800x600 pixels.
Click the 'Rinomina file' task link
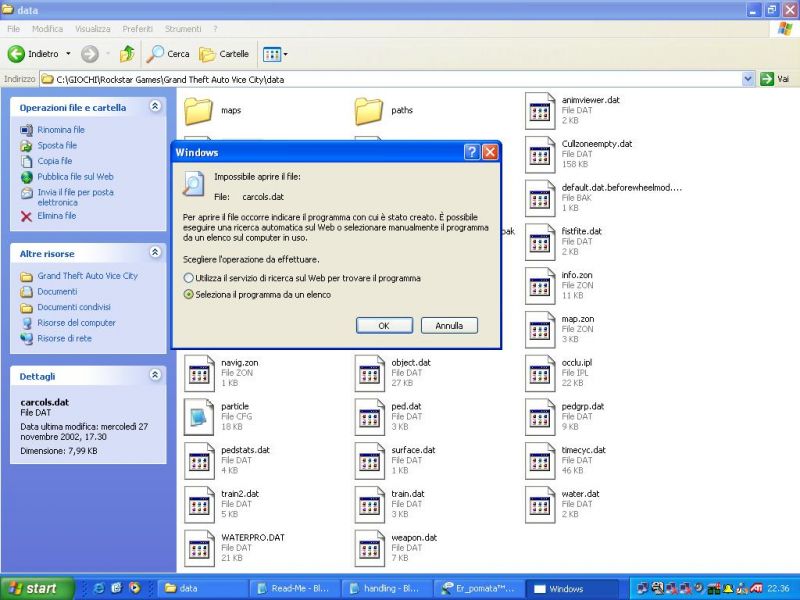(60, 130)
